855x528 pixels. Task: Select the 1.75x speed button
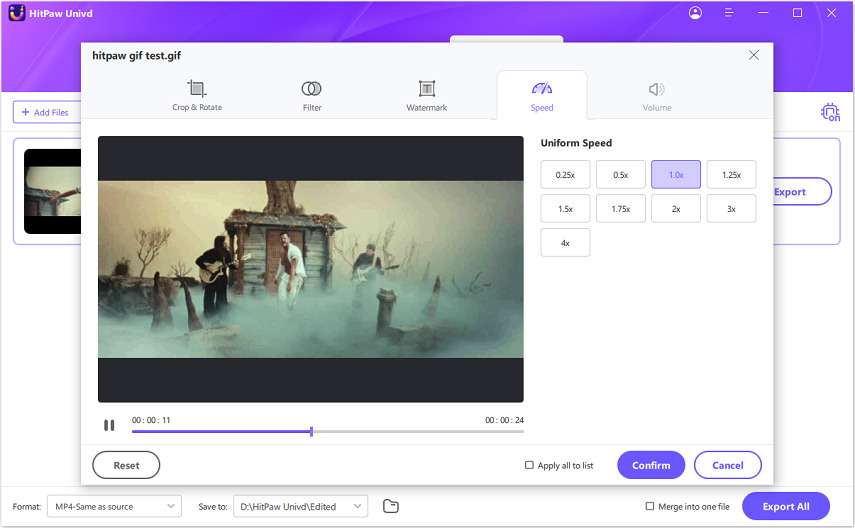click(621, 208)
